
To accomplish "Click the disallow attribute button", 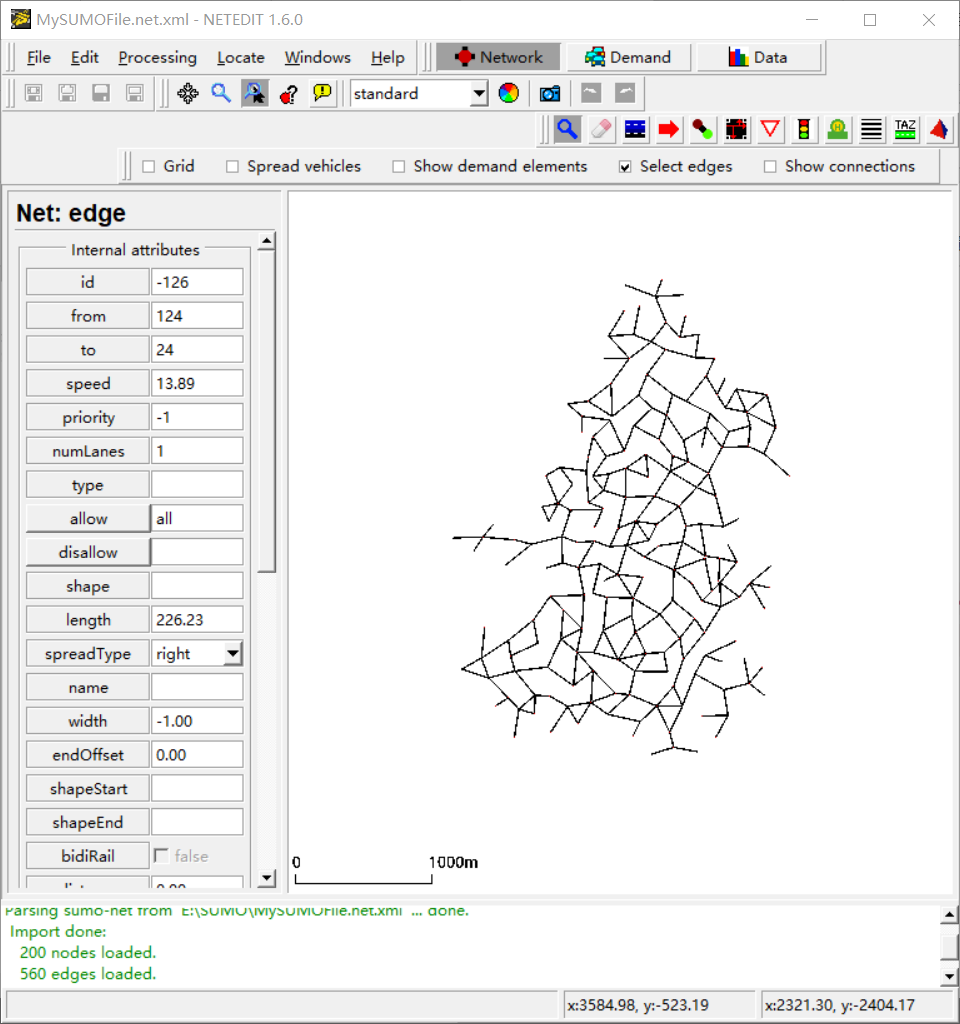I will pos(87,551).
